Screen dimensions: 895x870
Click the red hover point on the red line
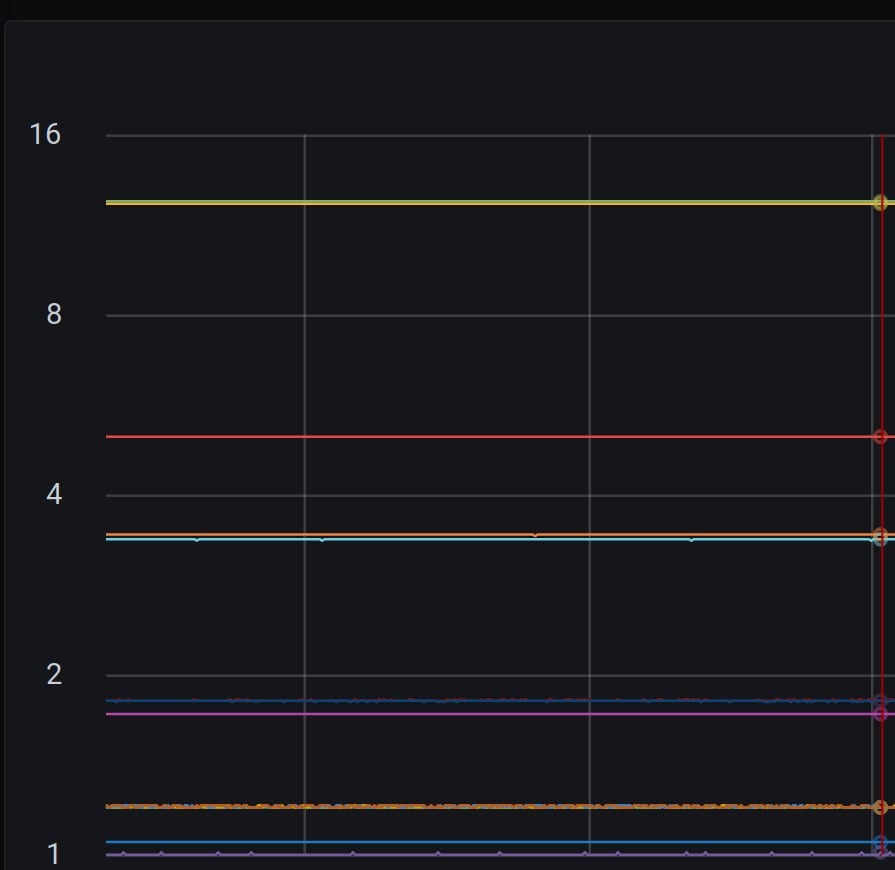click(x=881, y=437)
